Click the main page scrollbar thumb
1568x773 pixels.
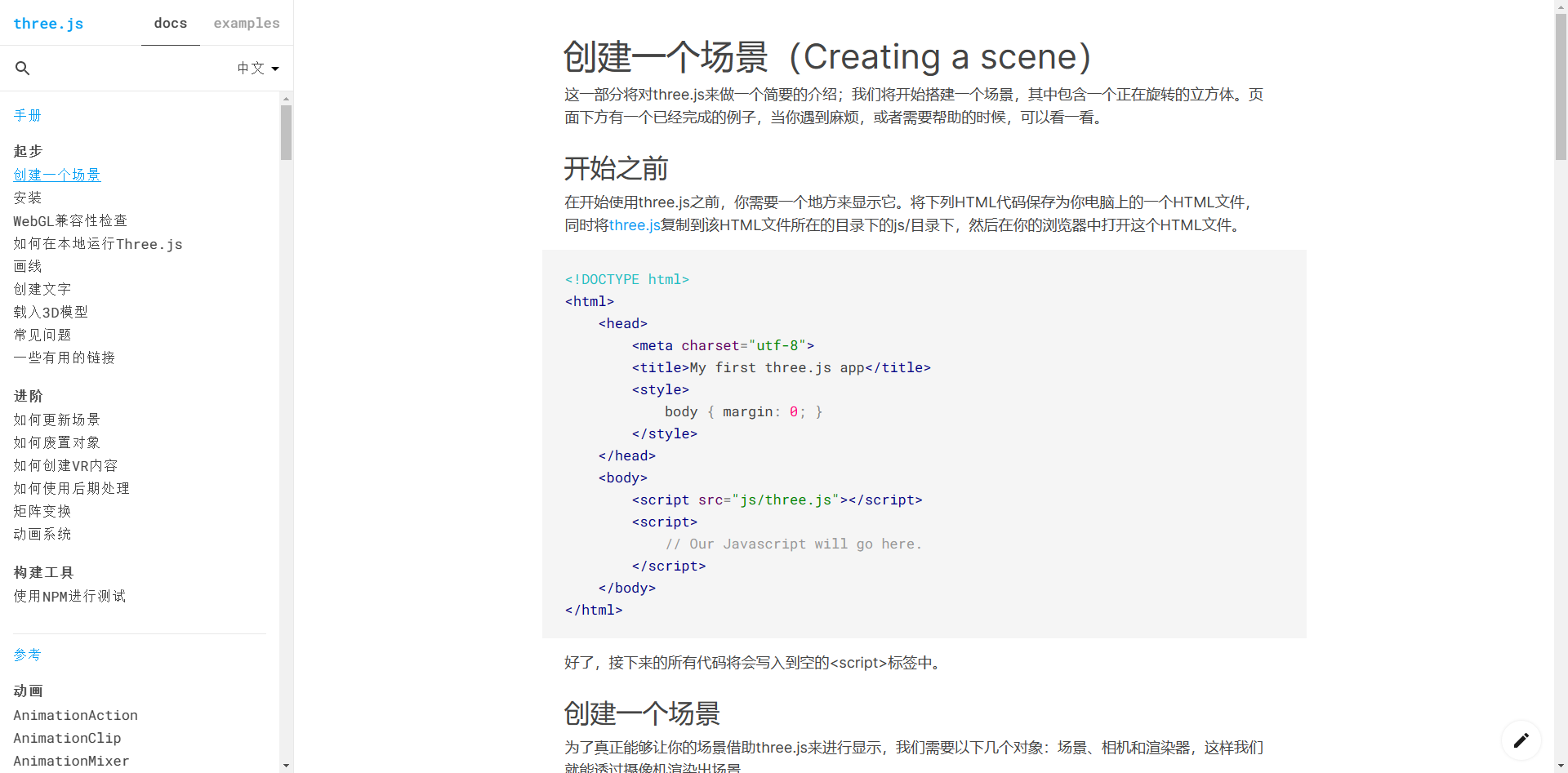(1561, 87)
